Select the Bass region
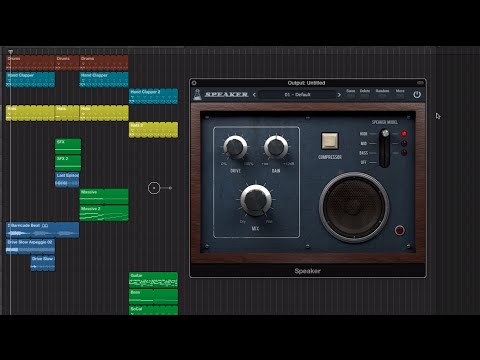Viewport: 480px width, 360px height. (153, 296)
